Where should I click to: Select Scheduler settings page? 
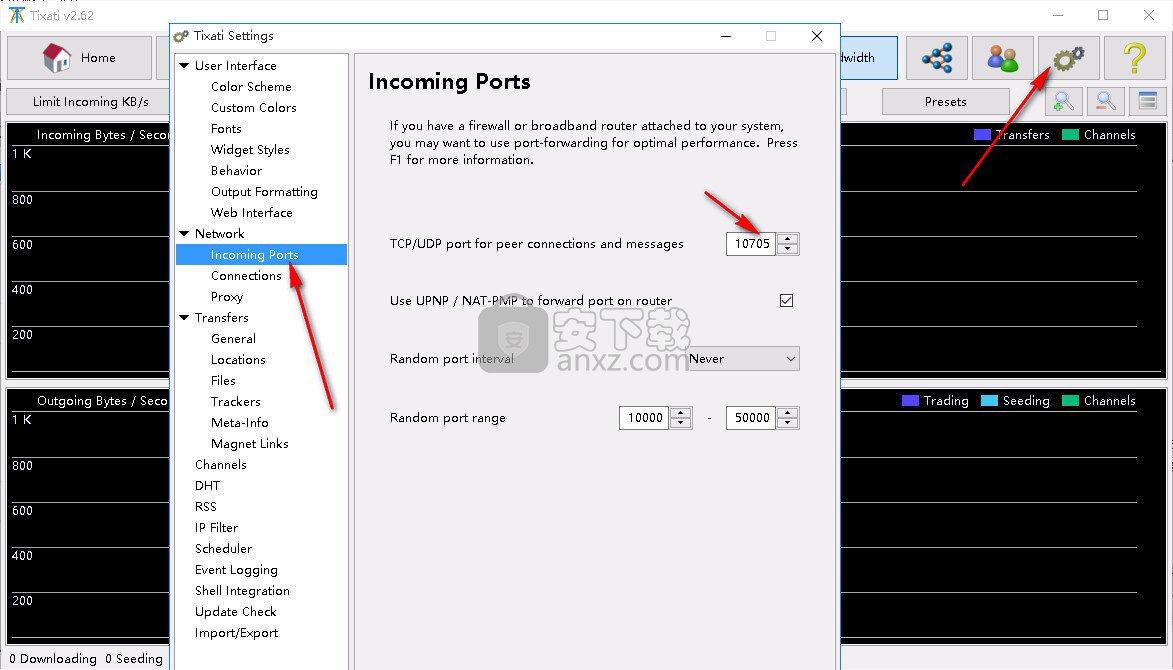tap(224, 548)
